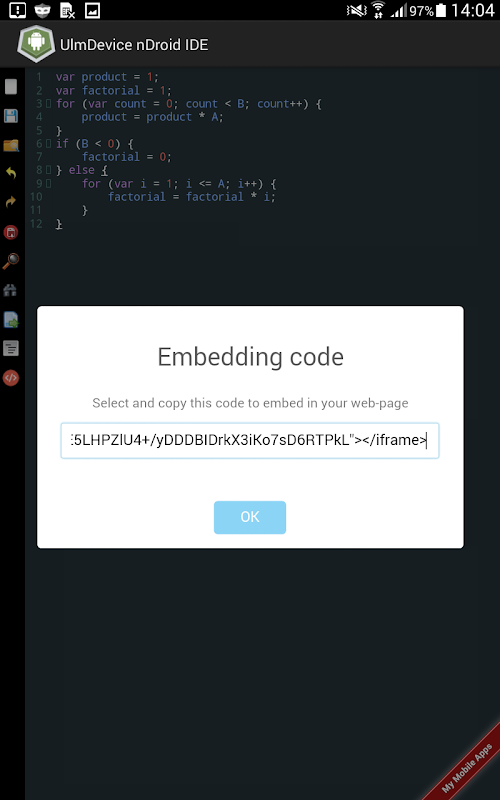Collapse inner for loop fold on line 9
Image resolution: width=500 pixels, height=800 pixels.
[x=48, y=183]
